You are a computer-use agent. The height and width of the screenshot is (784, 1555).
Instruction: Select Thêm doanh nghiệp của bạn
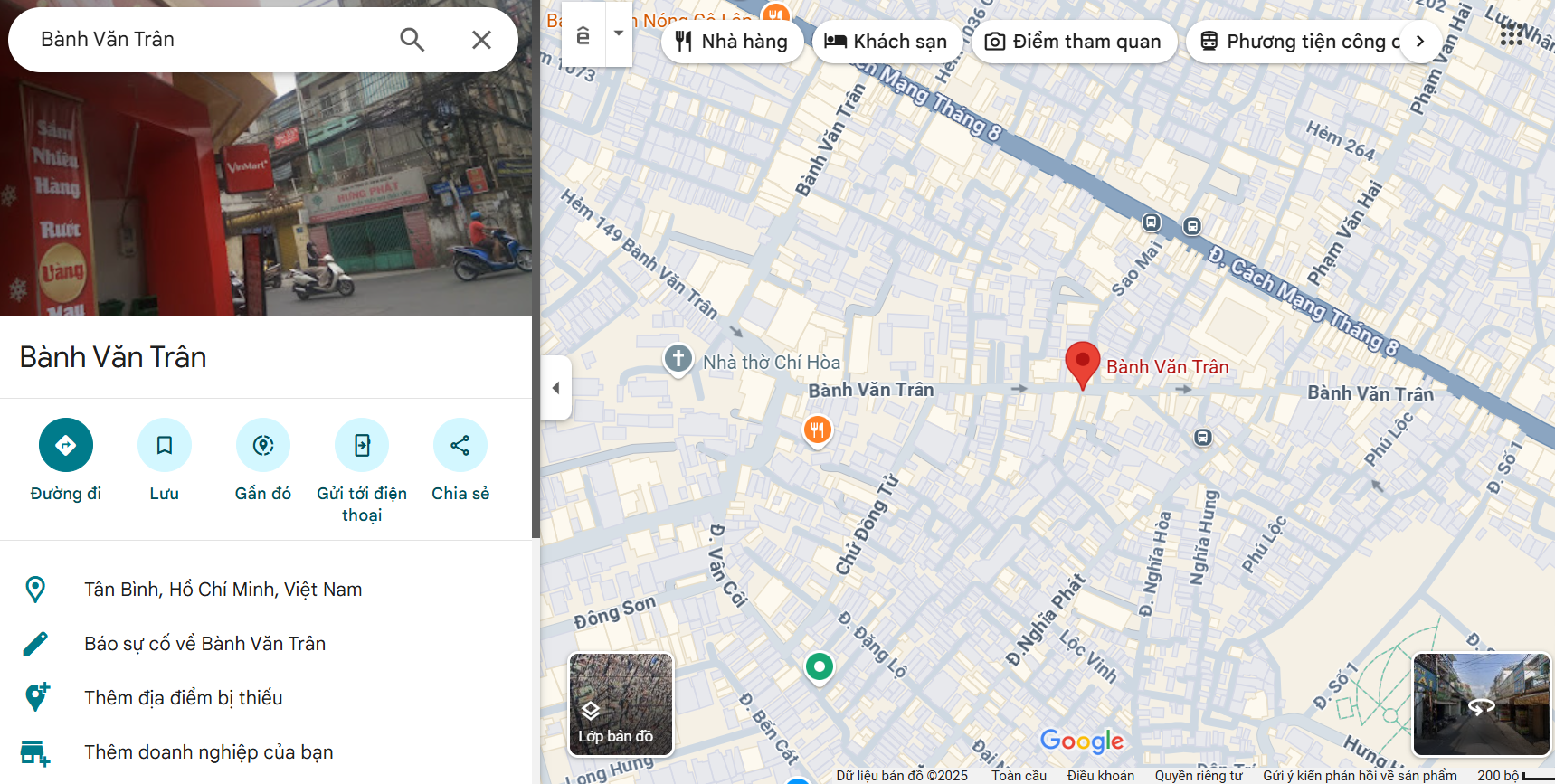(x=208, y=752)
